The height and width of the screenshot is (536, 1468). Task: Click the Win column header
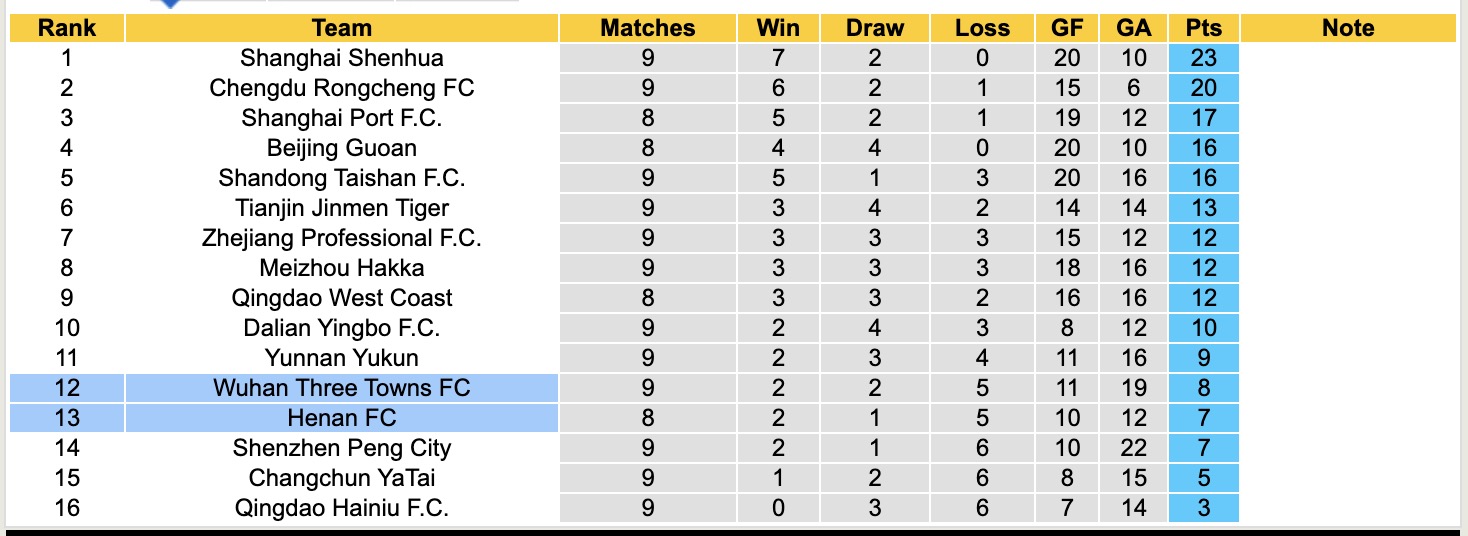coord(778,28)
